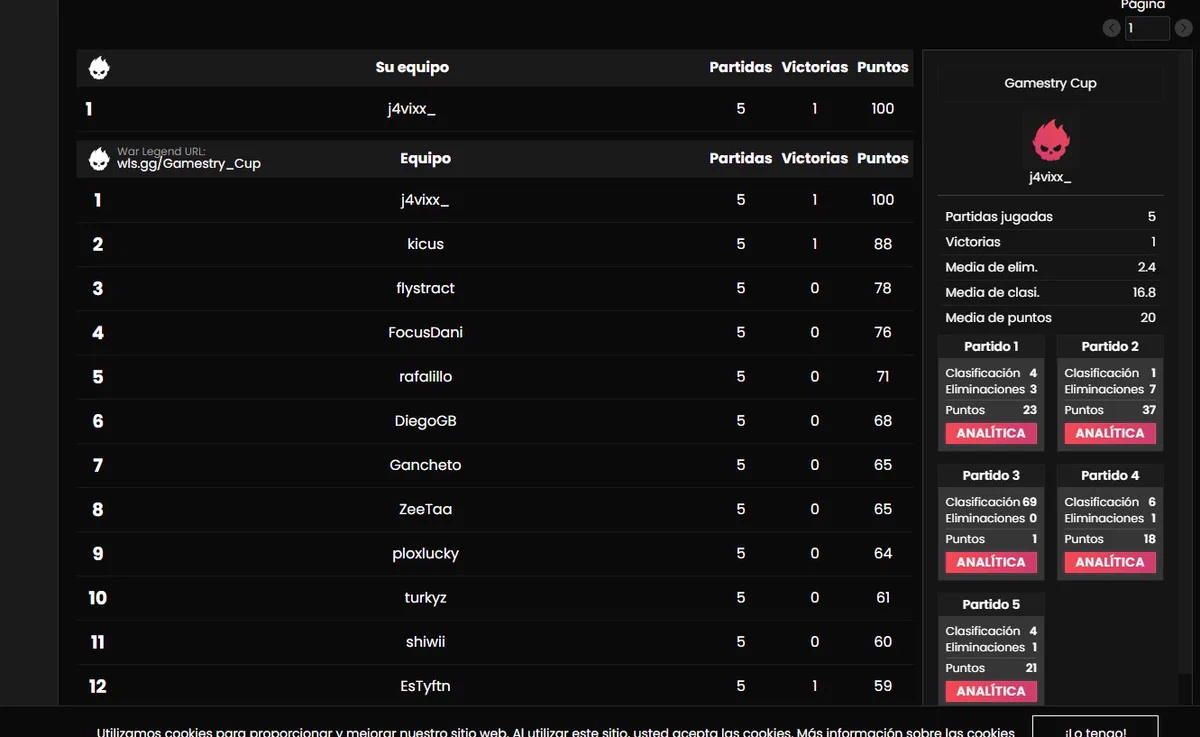Click the skull icon next to War Legend URL
The image size is (1200, 737).
(99, 159)
